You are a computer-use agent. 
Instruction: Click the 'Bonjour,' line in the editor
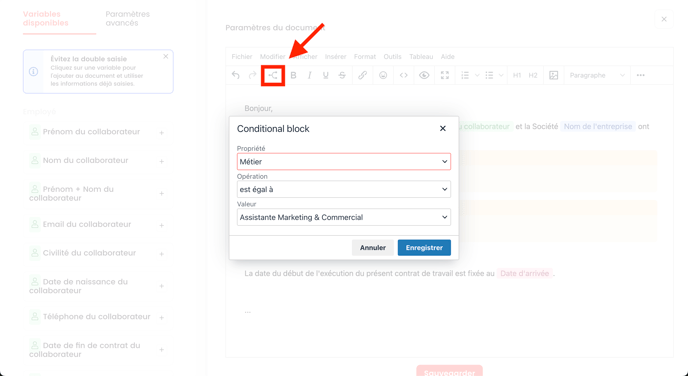pyautogui.click(x=258, y=108)
